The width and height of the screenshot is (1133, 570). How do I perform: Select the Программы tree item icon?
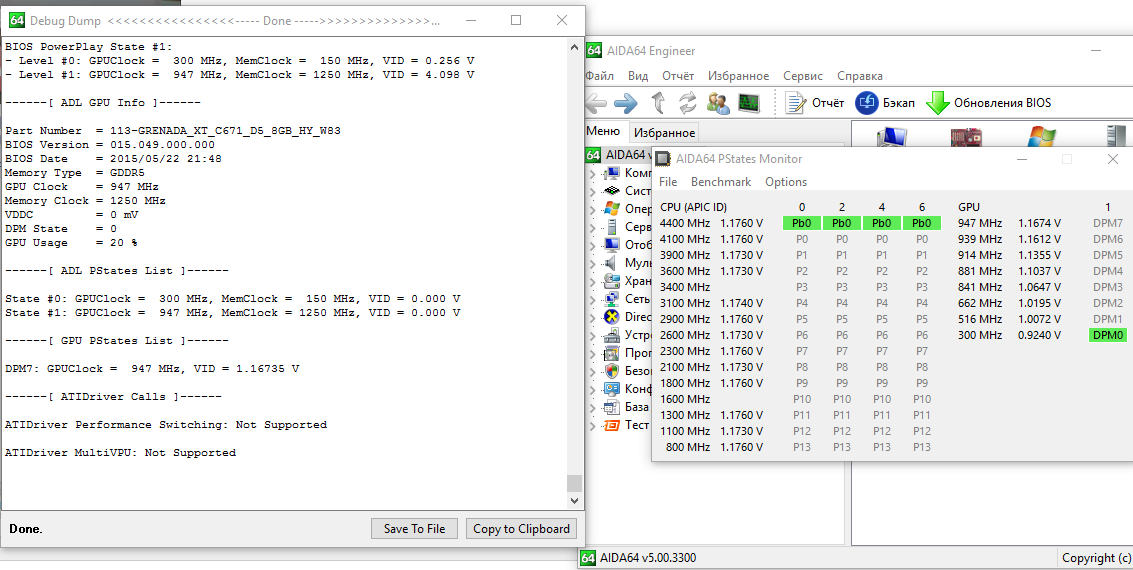click(612, 353)
